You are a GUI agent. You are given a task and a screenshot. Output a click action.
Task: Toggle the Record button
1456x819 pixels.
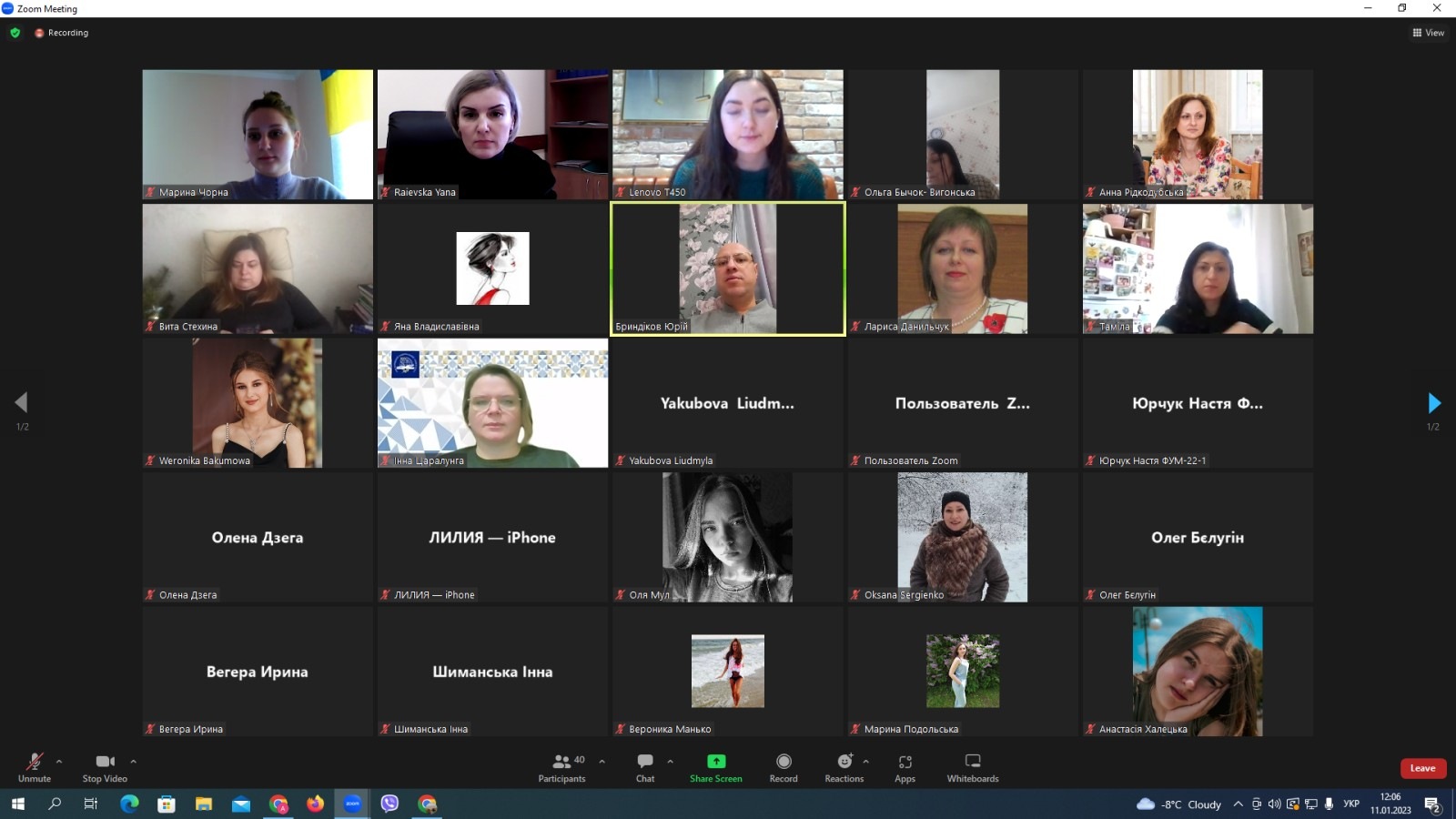click(x=784, y=767)
